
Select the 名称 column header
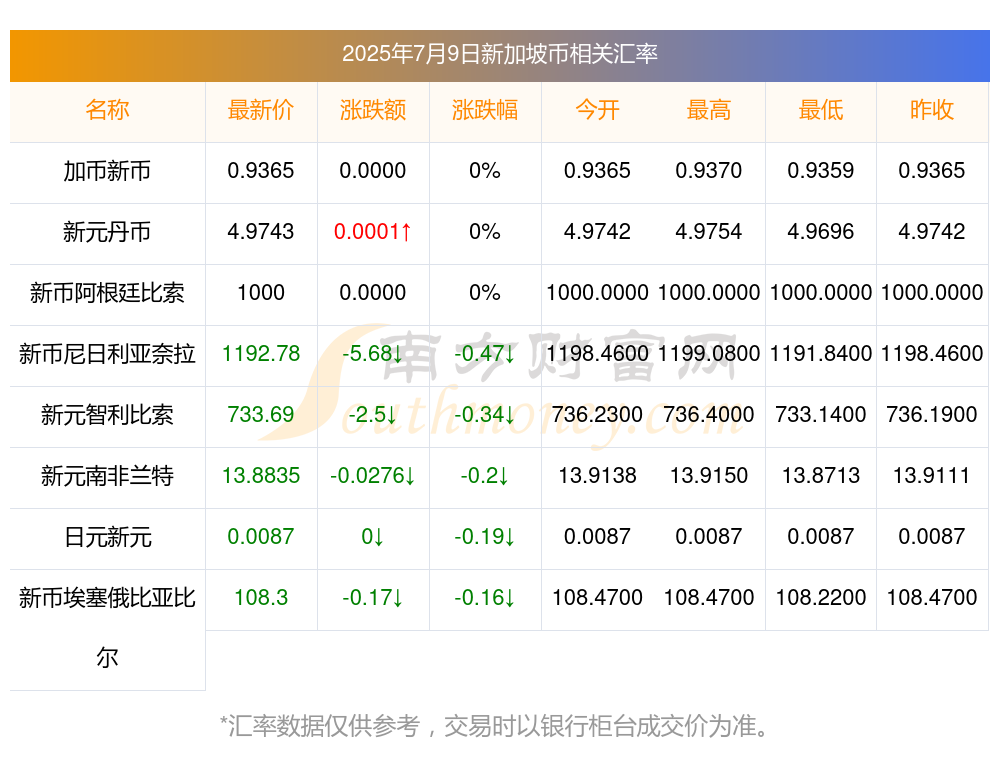tap(107, 110)
